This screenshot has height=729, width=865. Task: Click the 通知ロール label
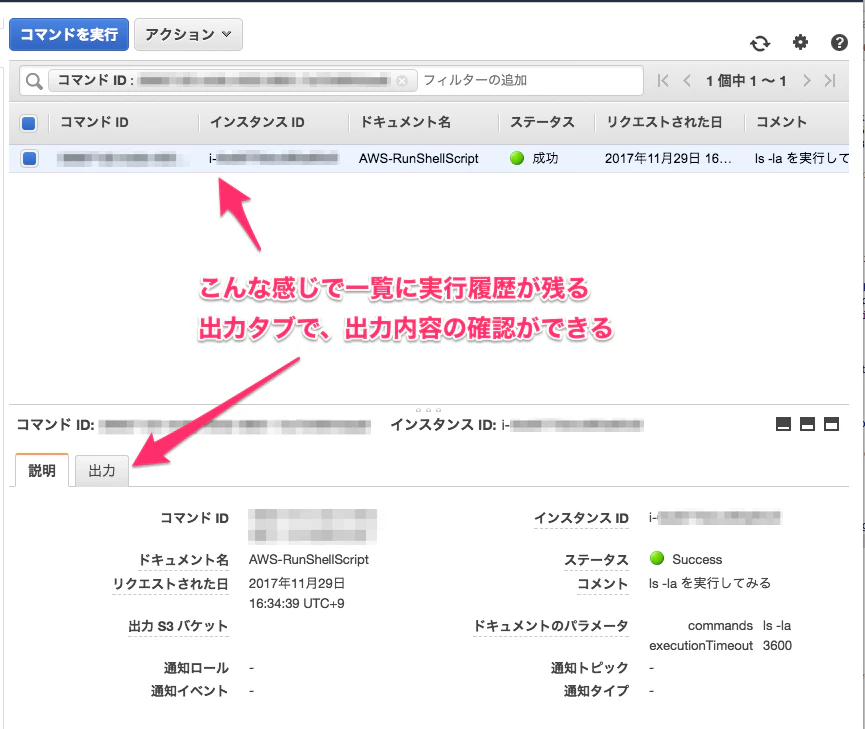coord(196,668)
